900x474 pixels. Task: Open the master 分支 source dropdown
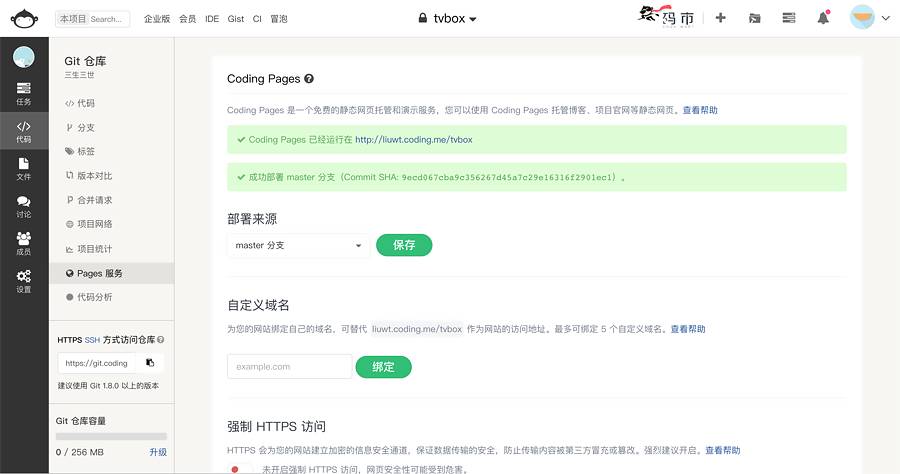298,245
